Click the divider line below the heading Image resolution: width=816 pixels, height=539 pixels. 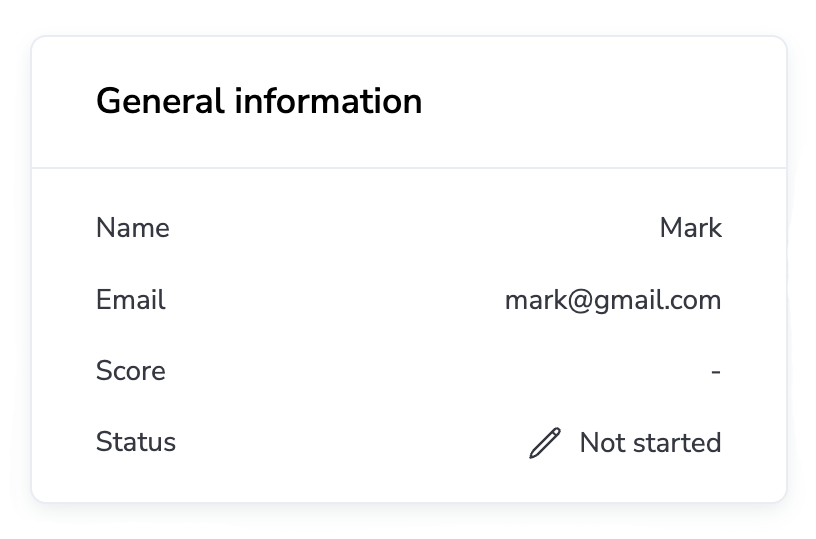pyautogui.click(x=409, y=168)
